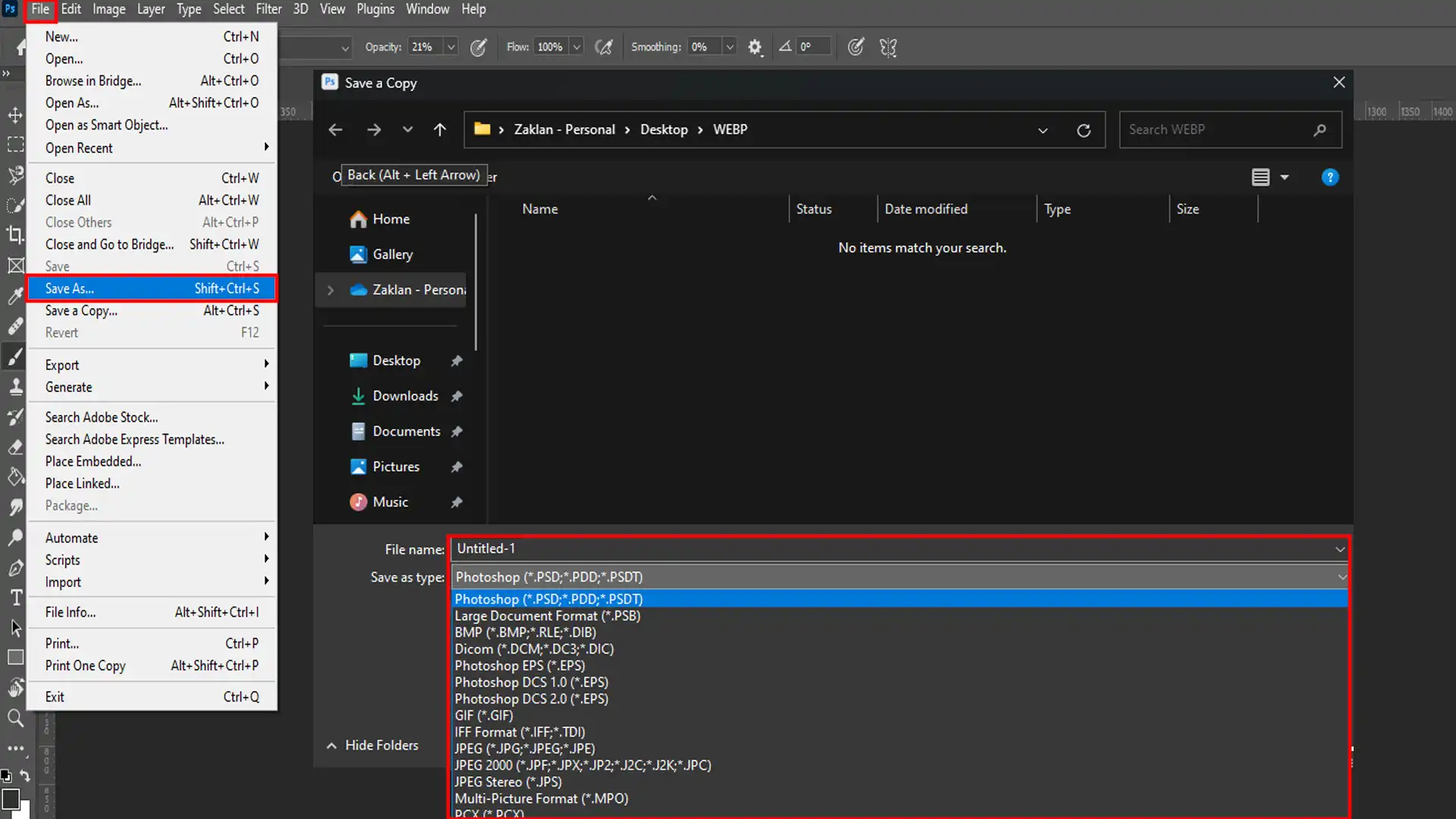The height and width of the screenshot is (819, 1456).
Task: Choose JPEG (*.JPG;*.JPEG;*.JPE) format
Action: (x=899, y=748)
